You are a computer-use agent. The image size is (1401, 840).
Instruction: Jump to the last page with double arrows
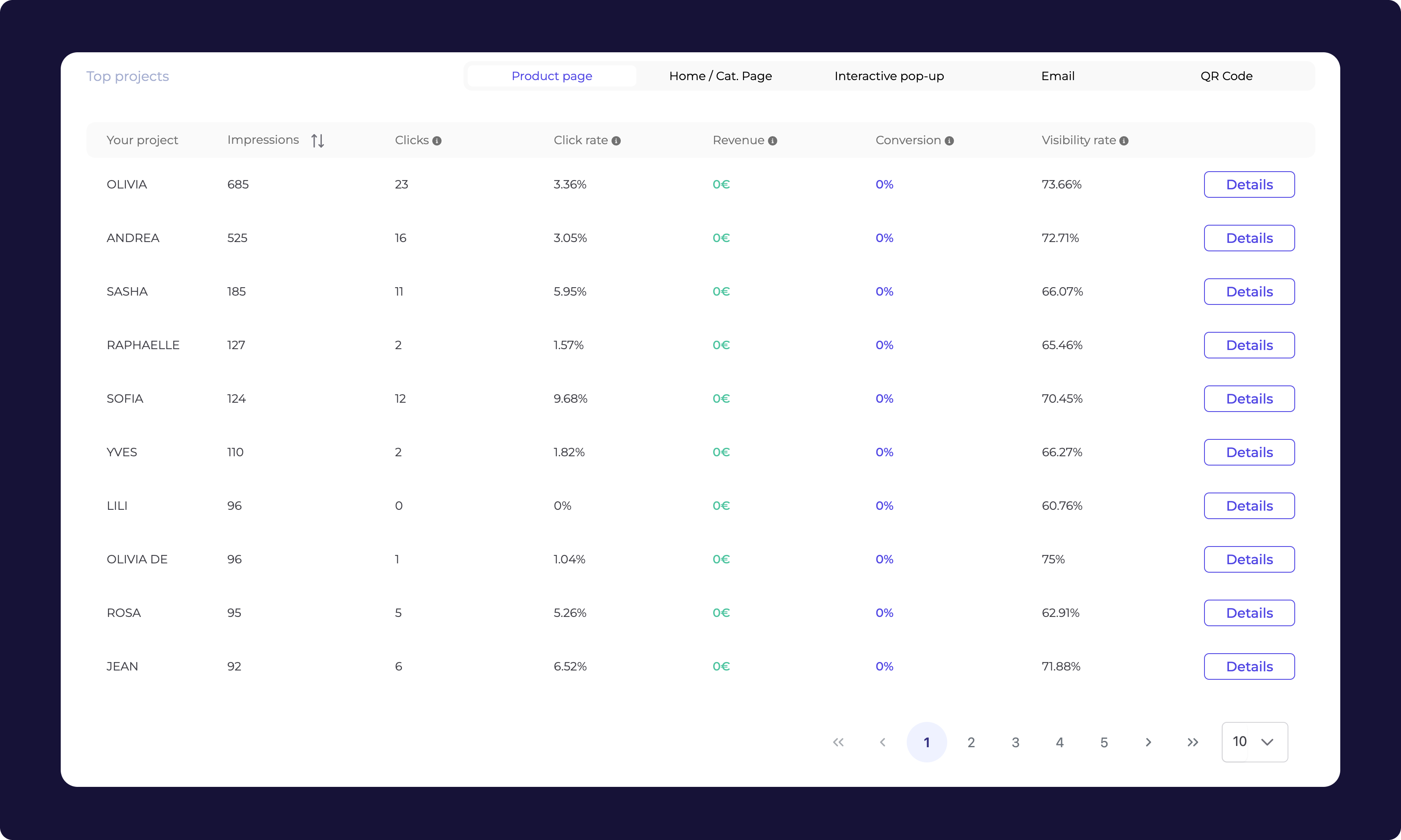tap(1193, 742)
